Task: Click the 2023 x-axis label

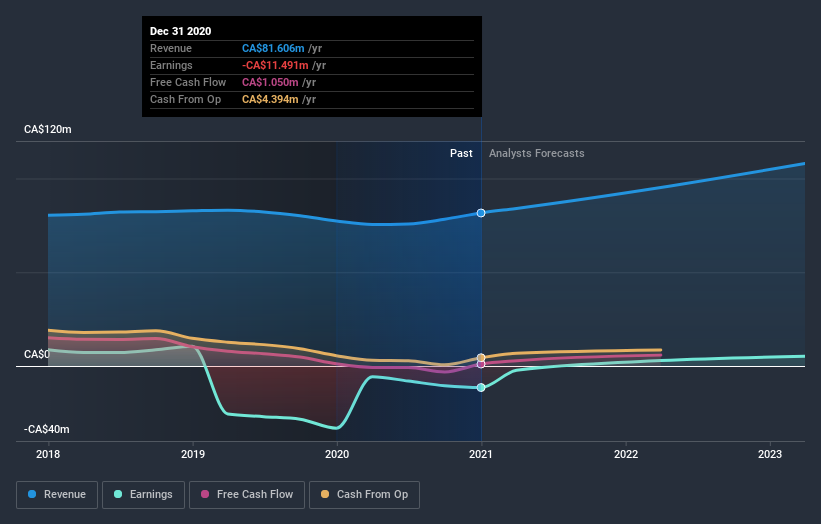Action: pyautogui.click(x=770, y=454)
